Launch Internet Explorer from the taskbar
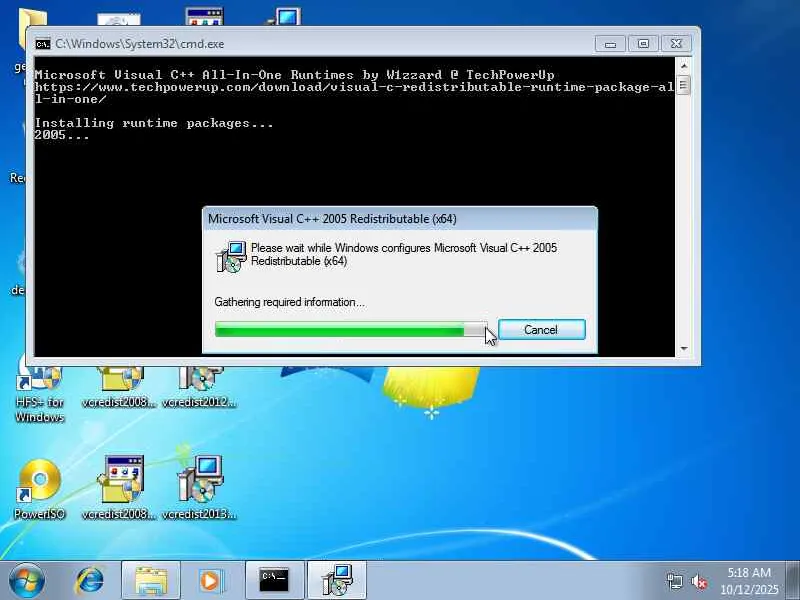 point(90,581)
